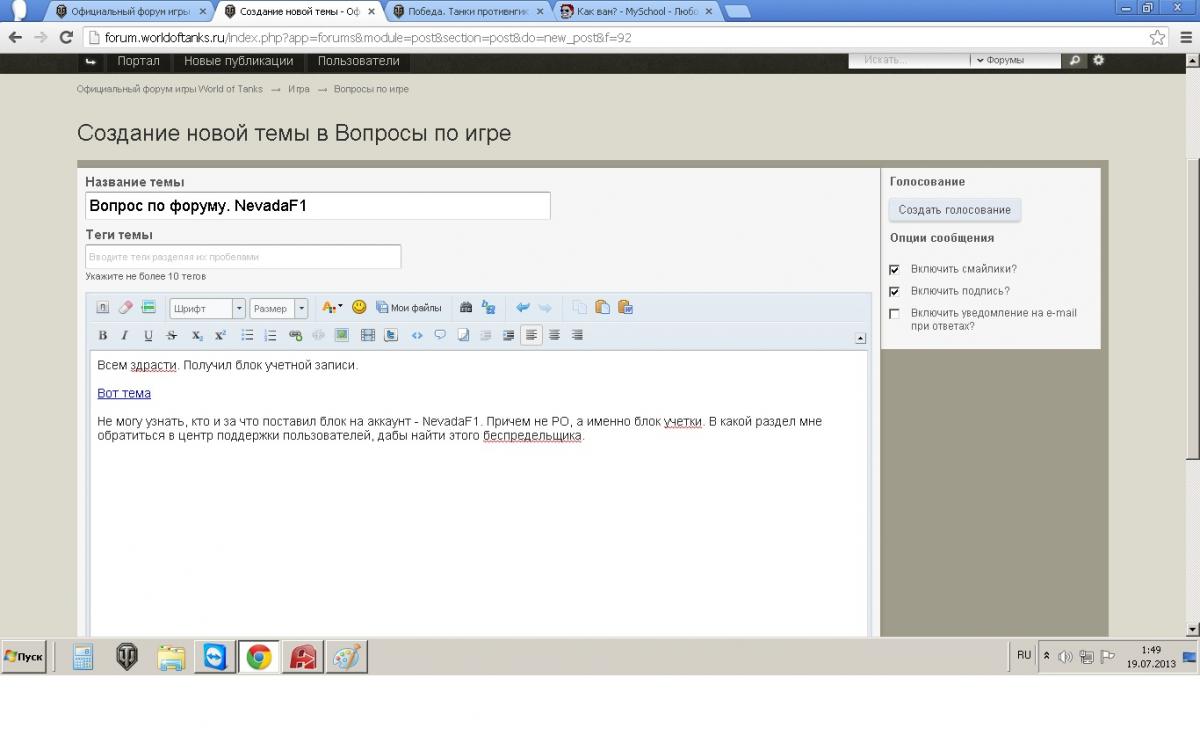Toggle bold formatting in the editor
Viewport: 1200px width, 736px height.
(x=102, y=336)
